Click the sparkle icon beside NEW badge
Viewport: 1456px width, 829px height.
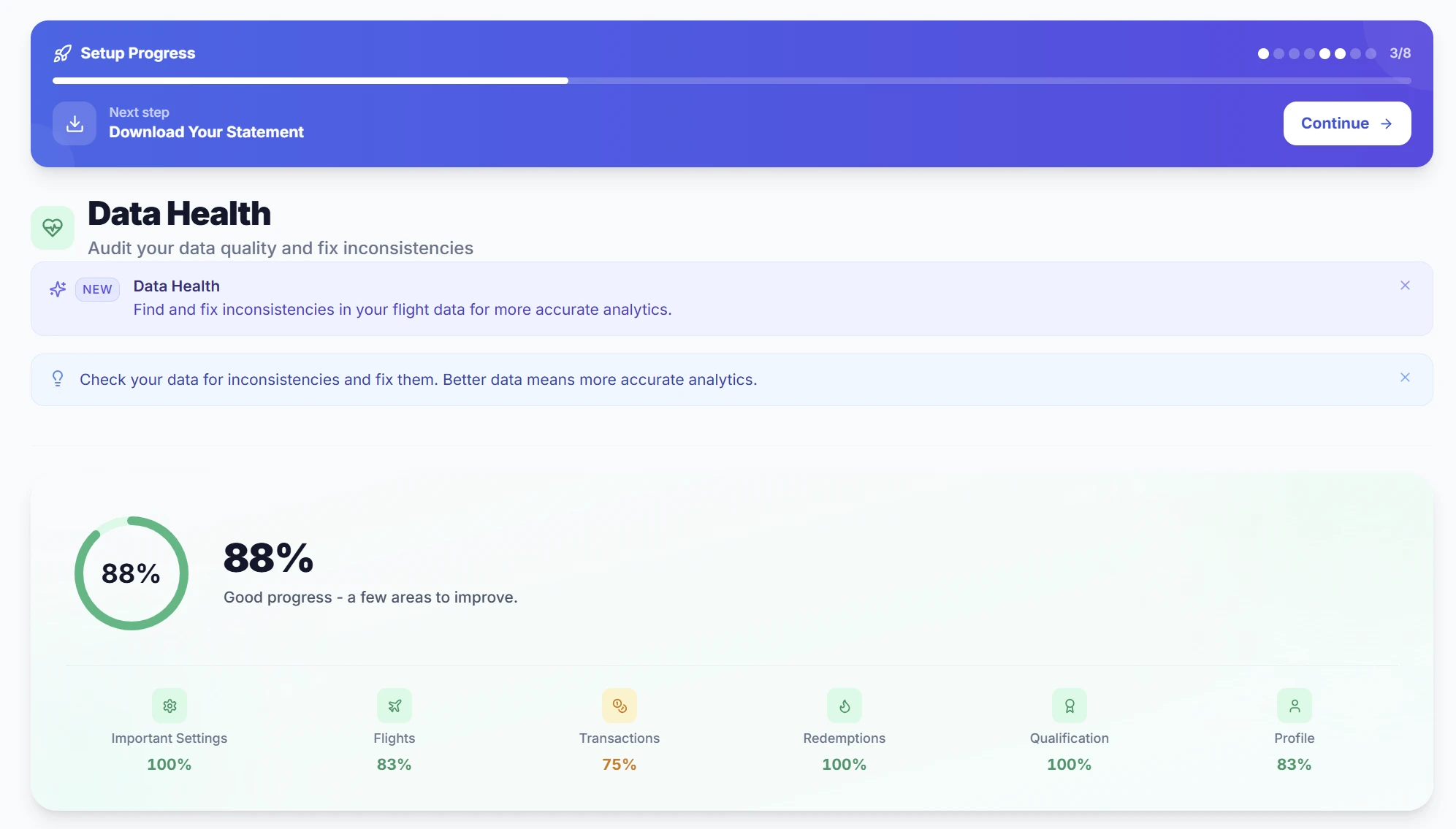tap(58, 289)
